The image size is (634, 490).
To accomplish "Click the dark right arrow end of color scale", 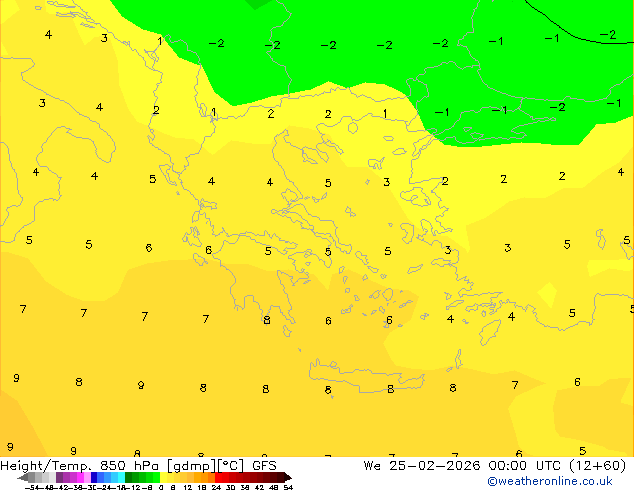I will pyautogui.click(x=288, y=477).
